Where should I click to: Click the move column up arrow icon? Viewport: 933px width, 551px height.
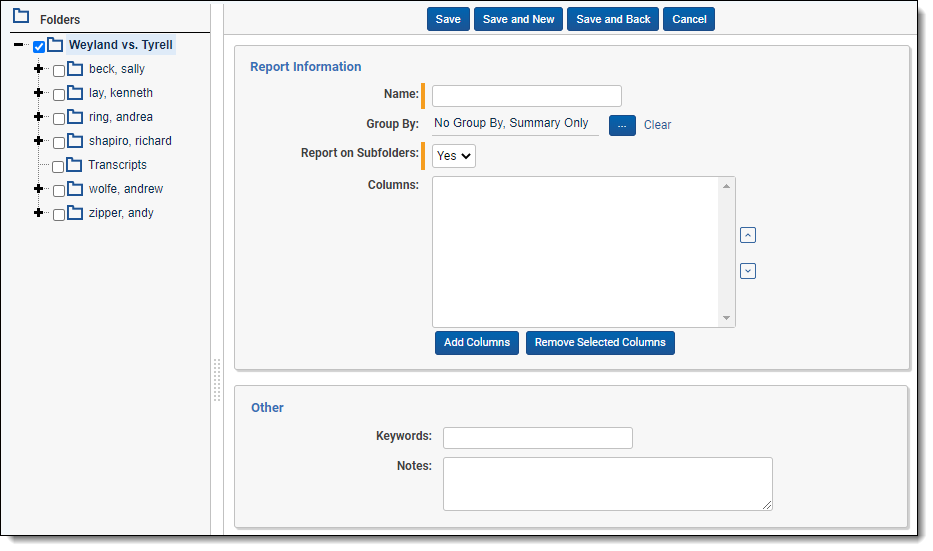tap(748, 235)
